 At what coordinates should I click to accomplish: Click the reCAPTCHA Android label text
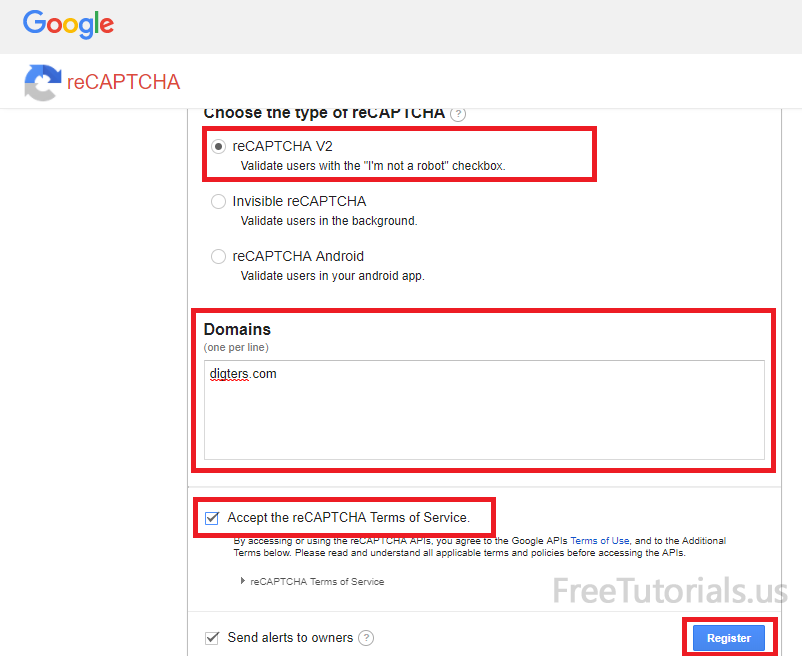click(x=298, y=257)
